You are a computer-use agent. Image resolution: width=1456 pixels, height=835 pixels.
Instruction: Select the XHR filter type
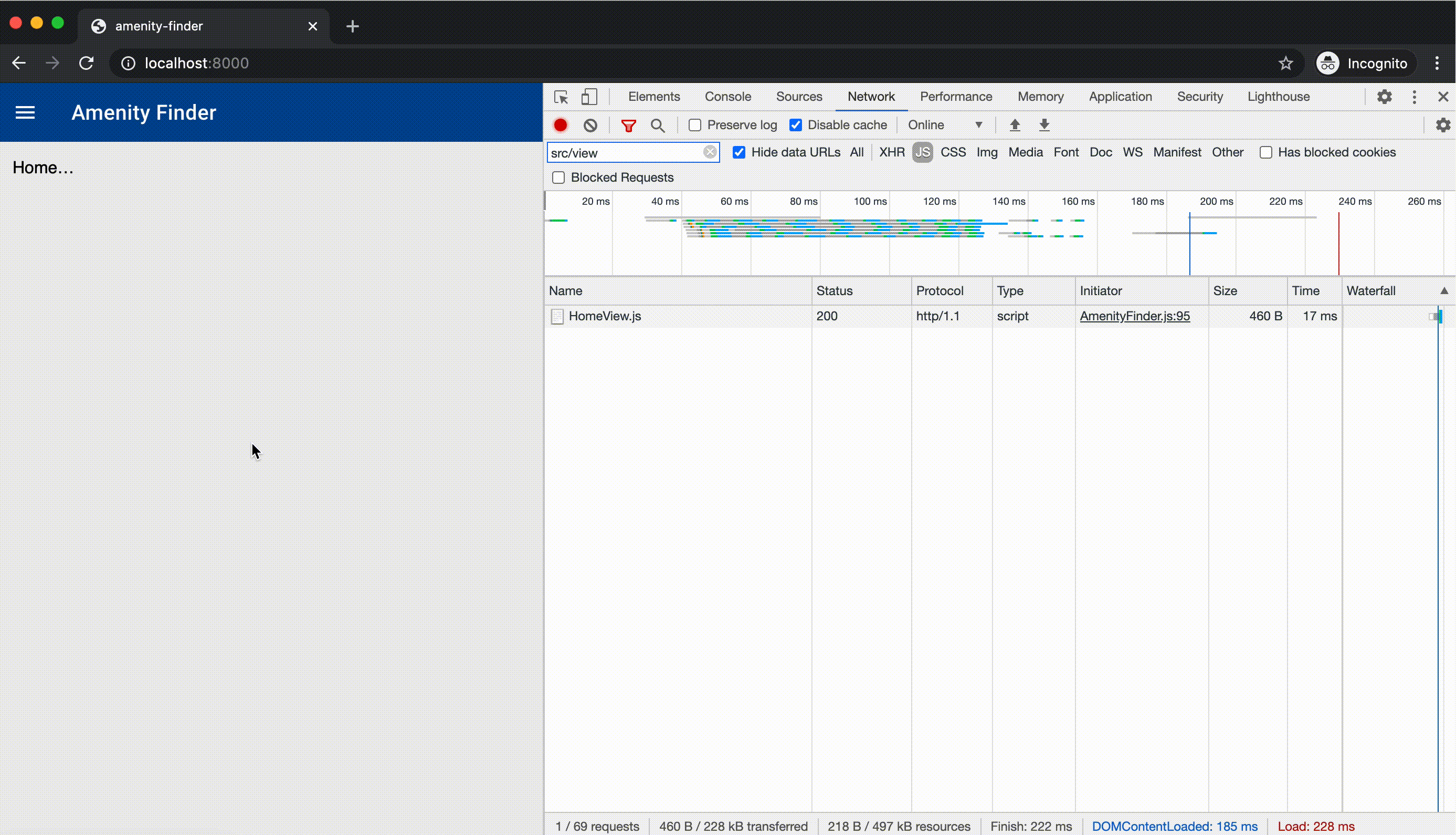[892, 152]
